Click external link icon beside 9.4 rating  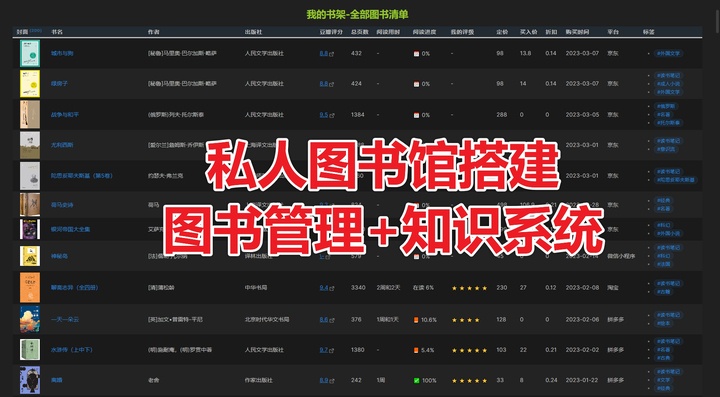[332, 288]
